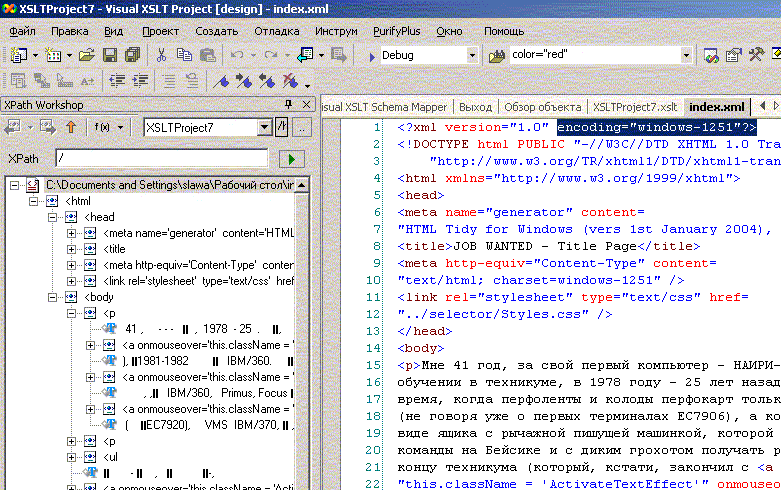Open the Add New Item dropdown arrow
The height and width of the screenshot is (490, 781).
click(69, 56)
